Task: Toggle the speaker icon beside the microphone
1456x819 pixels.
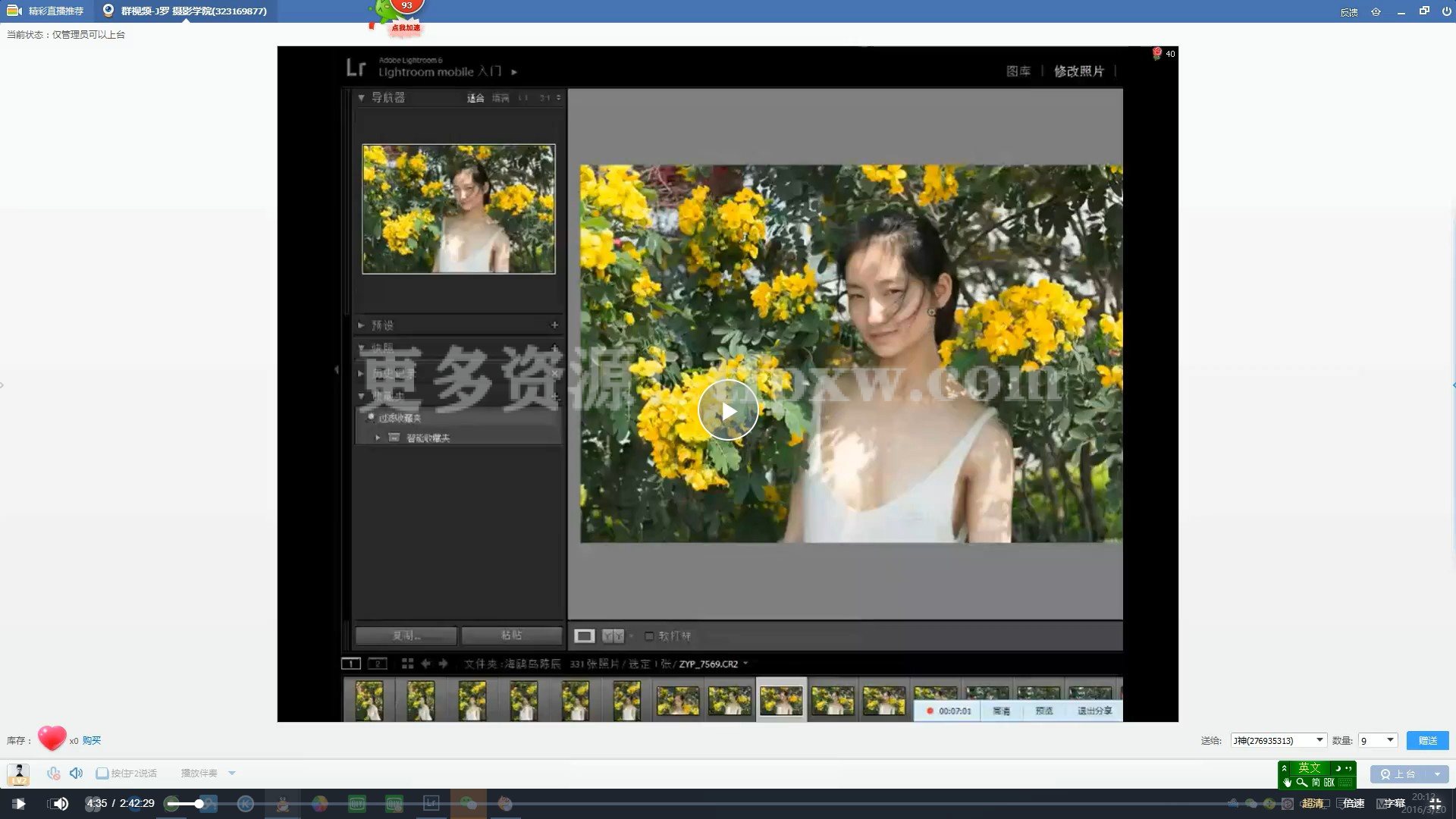Action: click(x=76, y=773)
